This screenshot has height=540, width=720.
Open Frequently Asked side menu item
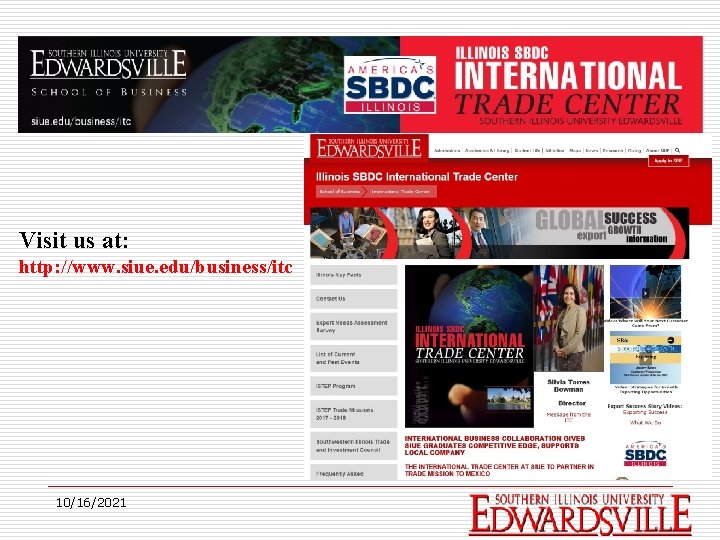354,472
